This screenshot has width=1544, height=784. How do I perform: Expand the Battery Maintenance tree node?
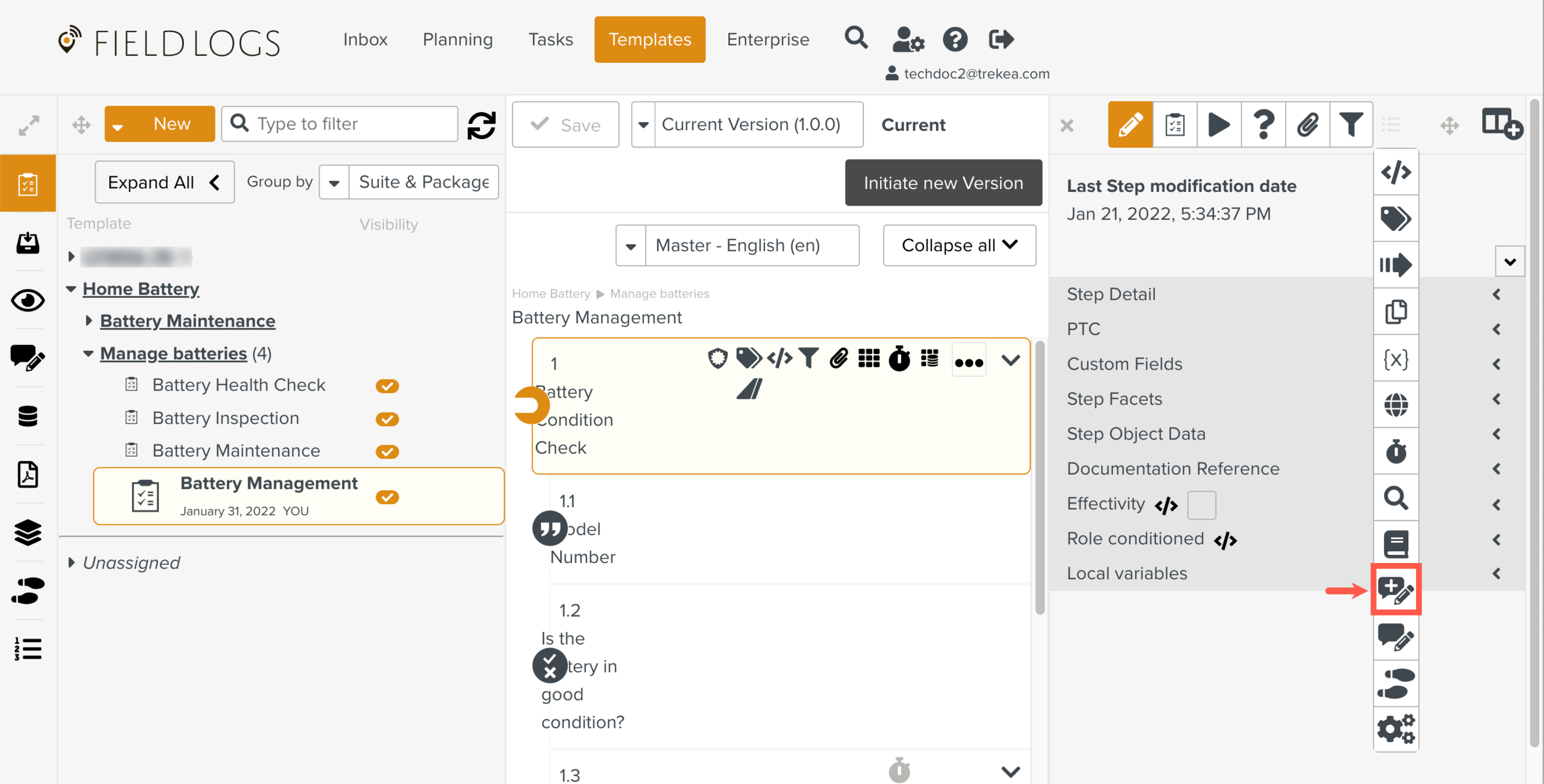pos(88,320)
